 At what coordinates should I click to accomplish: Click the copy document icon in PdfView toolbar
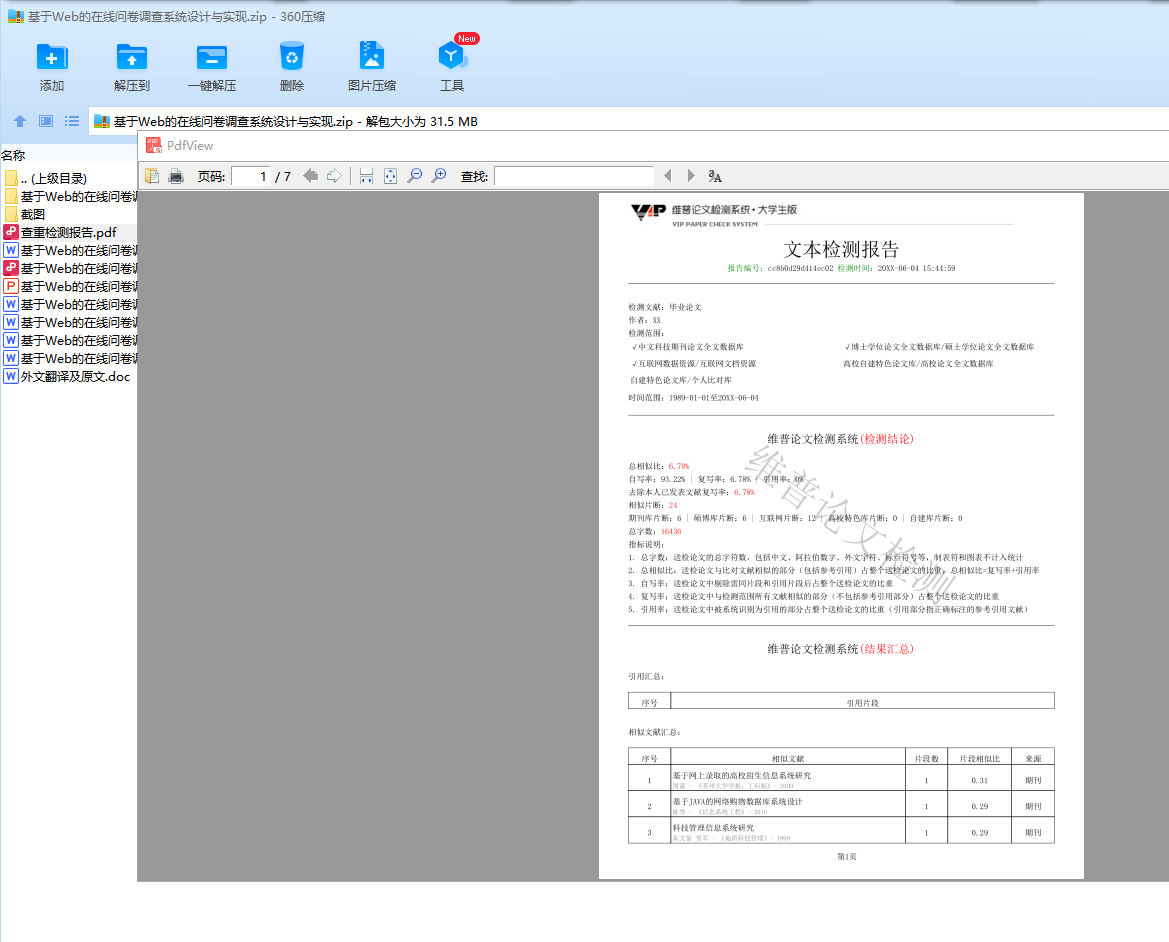[152, 176]
